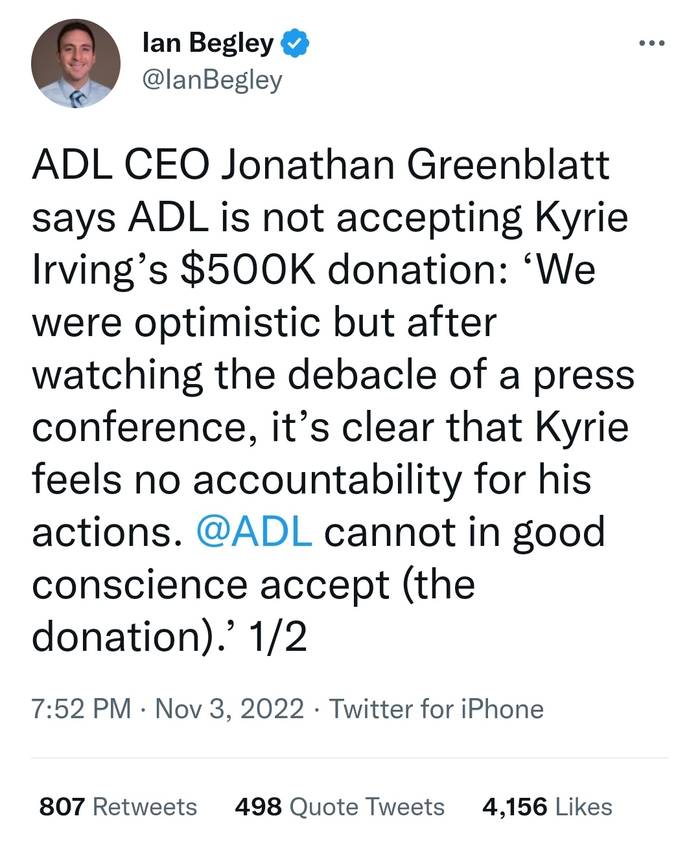Click the Ian Begley display name

click(x=208, y=43)
